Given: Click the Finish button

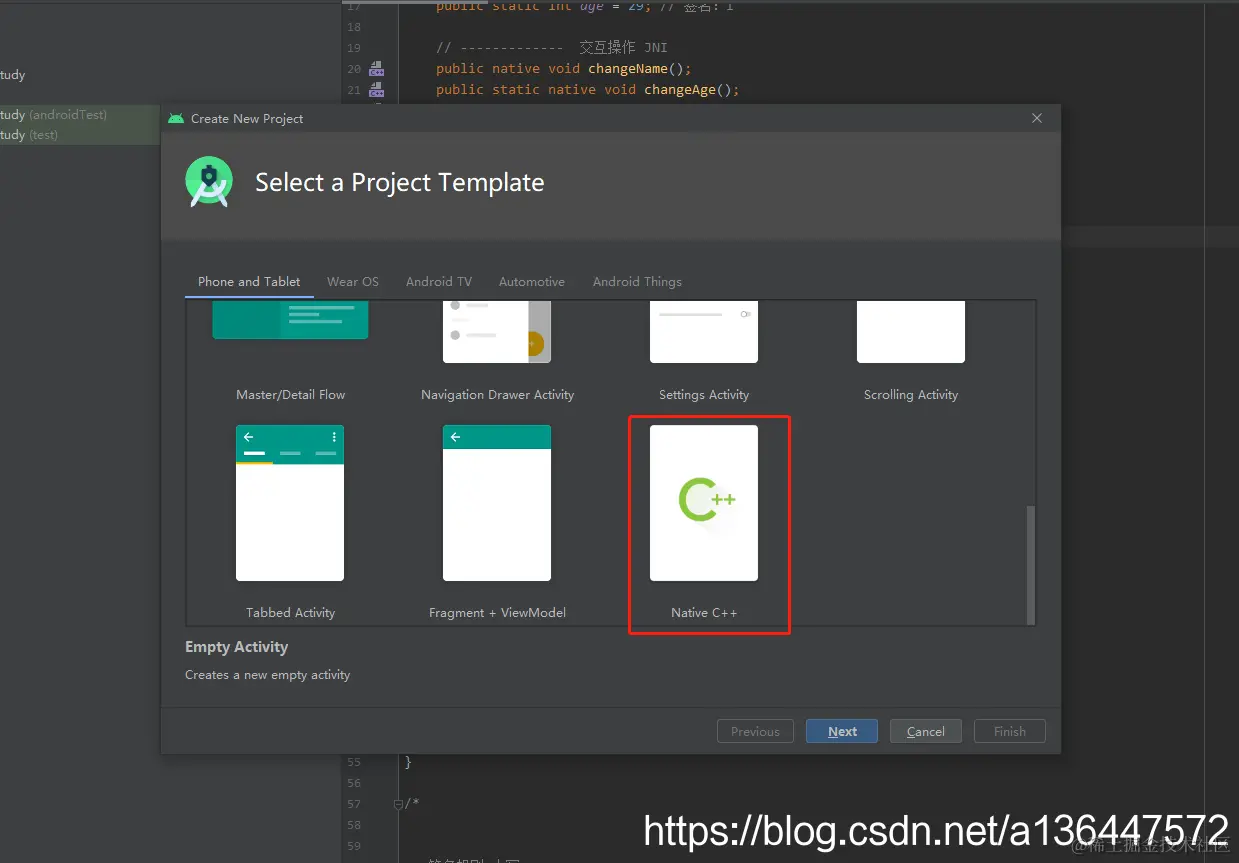Looking at the screenshot, I should (x=1010, y=731).
